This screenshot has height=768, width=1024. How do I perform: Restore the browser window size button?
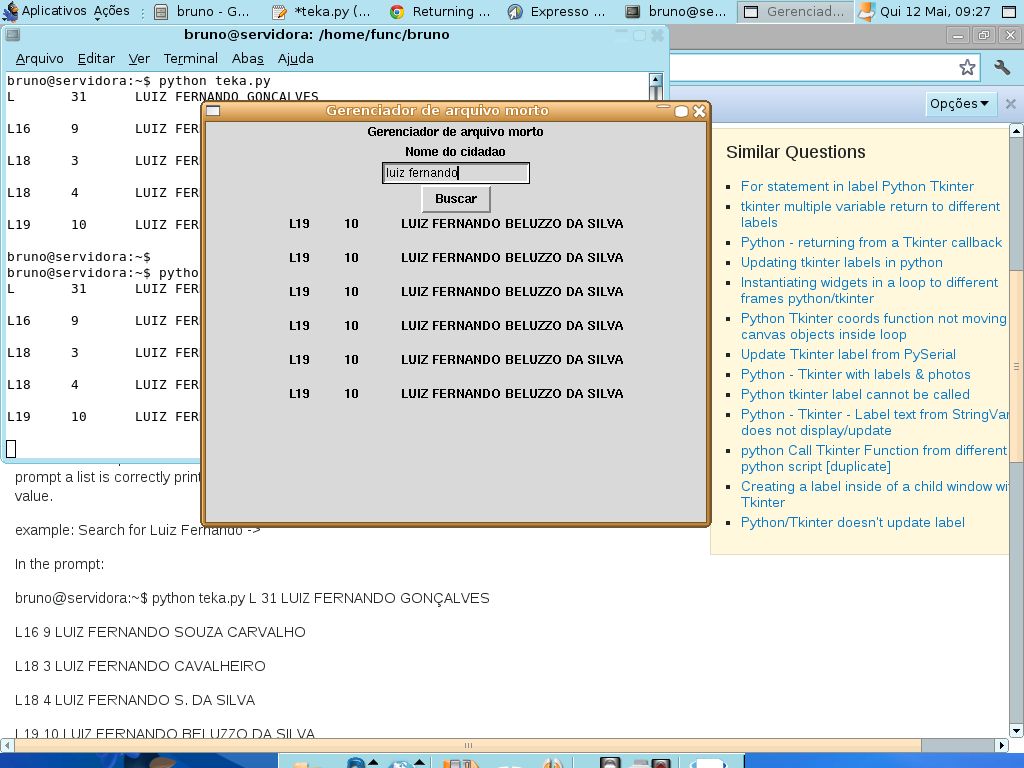[x=983, y=36]
